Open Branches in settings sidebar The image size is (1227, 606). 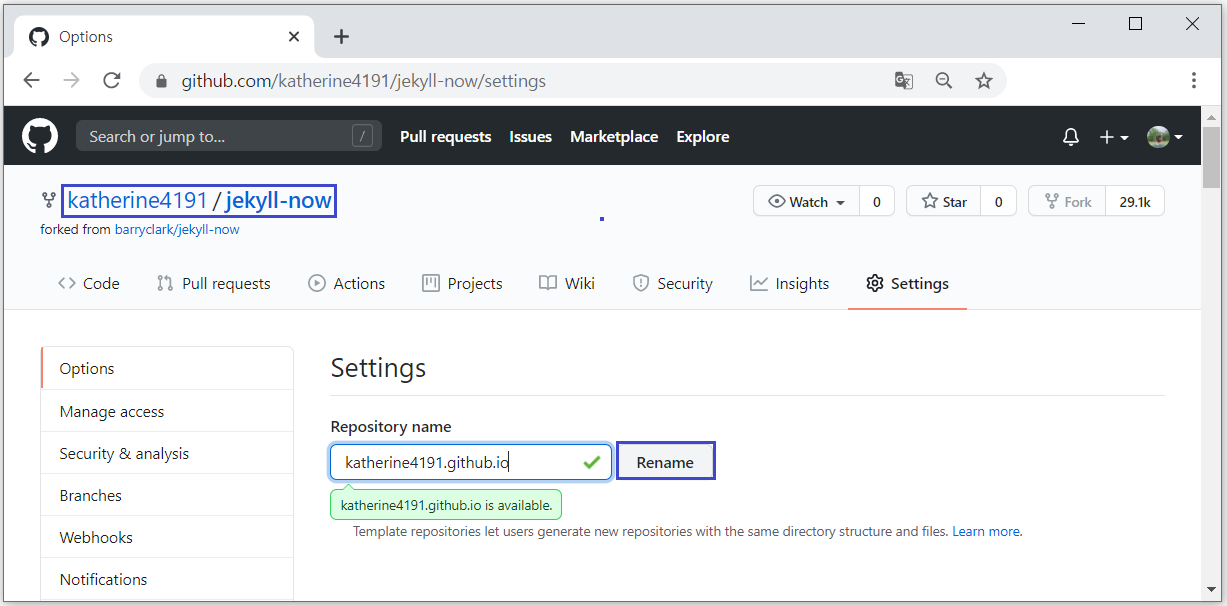[x=167, y=495]
